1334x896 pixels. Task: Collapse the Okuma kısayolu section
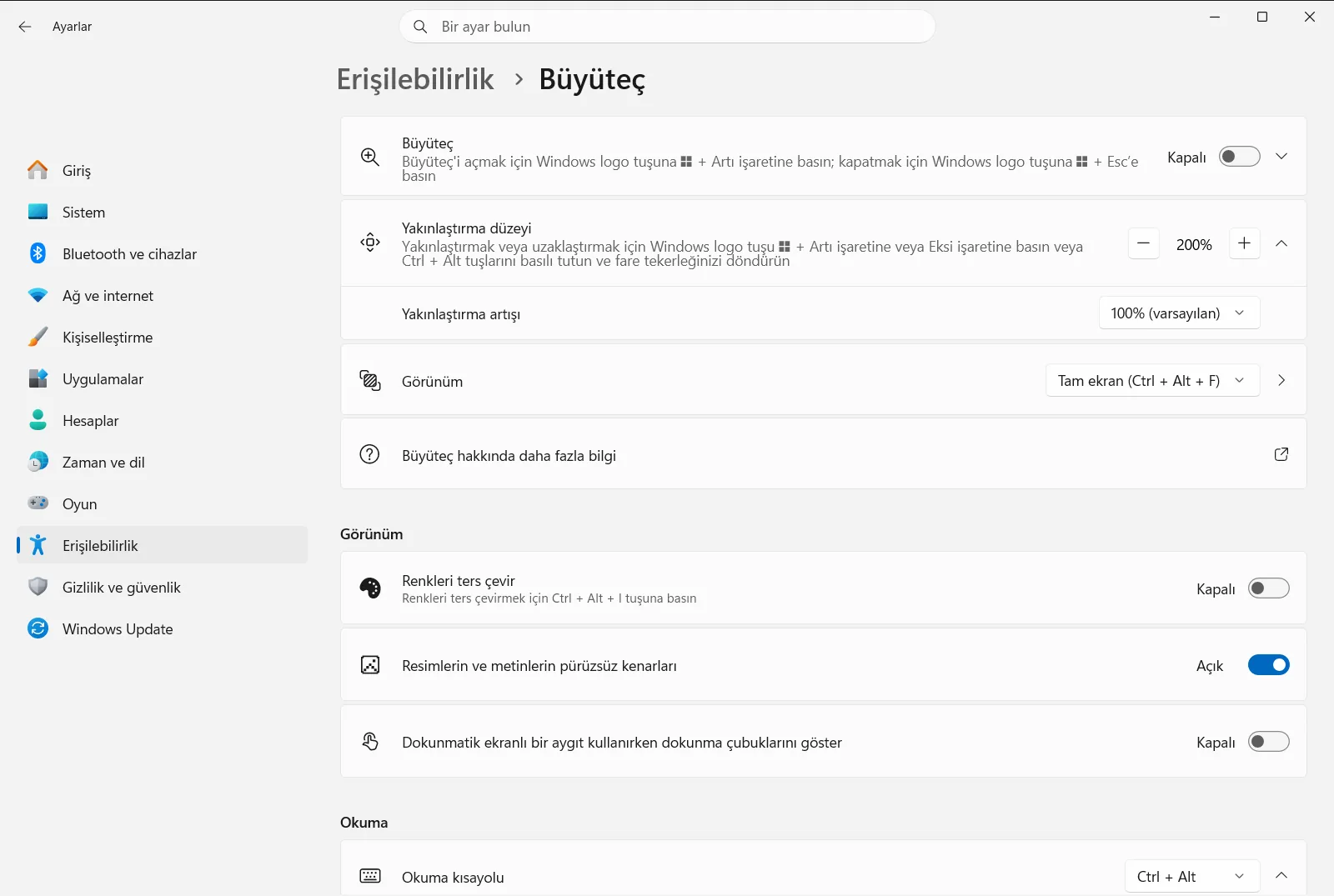click(x=1281, y=875)
